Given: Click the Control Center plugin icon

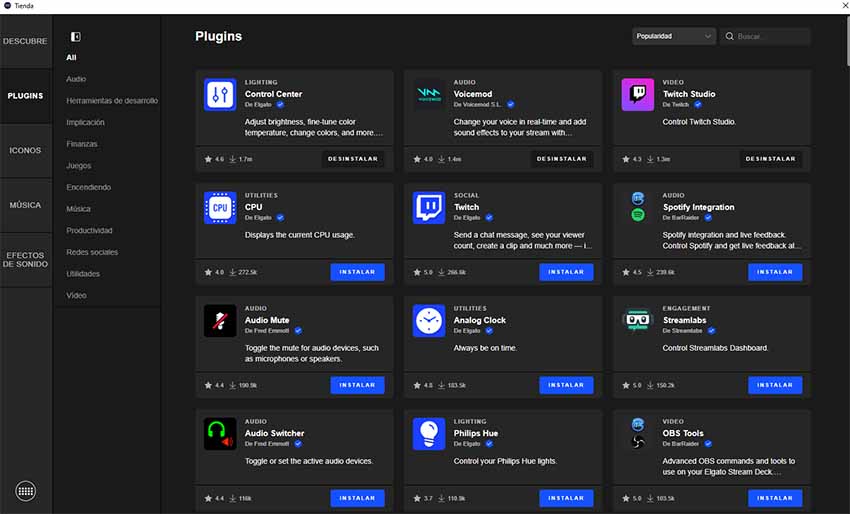Looking at the screenshot, I should (x=220, y=95).
